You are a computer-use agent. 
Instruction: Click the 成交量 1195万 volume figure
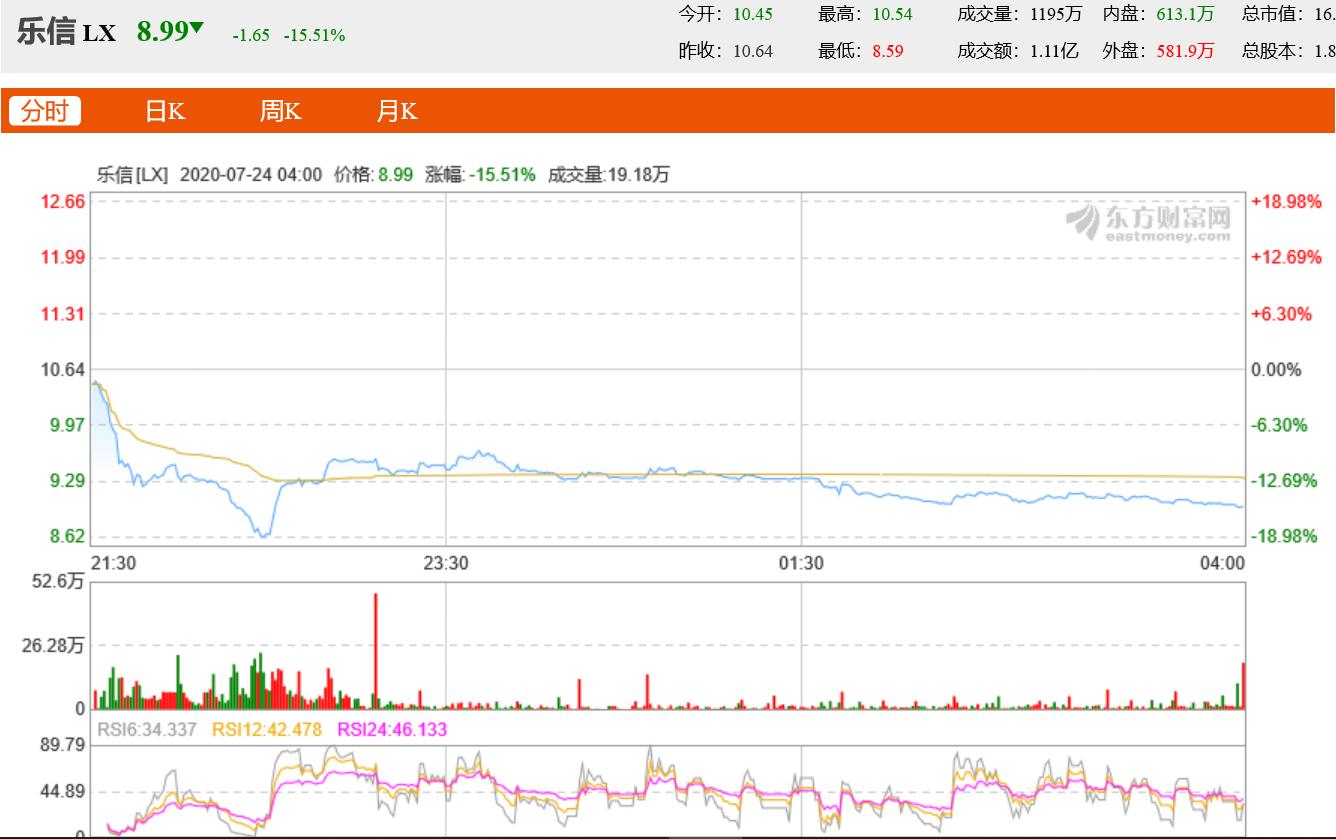pyautogui.click(x=1020, y=14)
